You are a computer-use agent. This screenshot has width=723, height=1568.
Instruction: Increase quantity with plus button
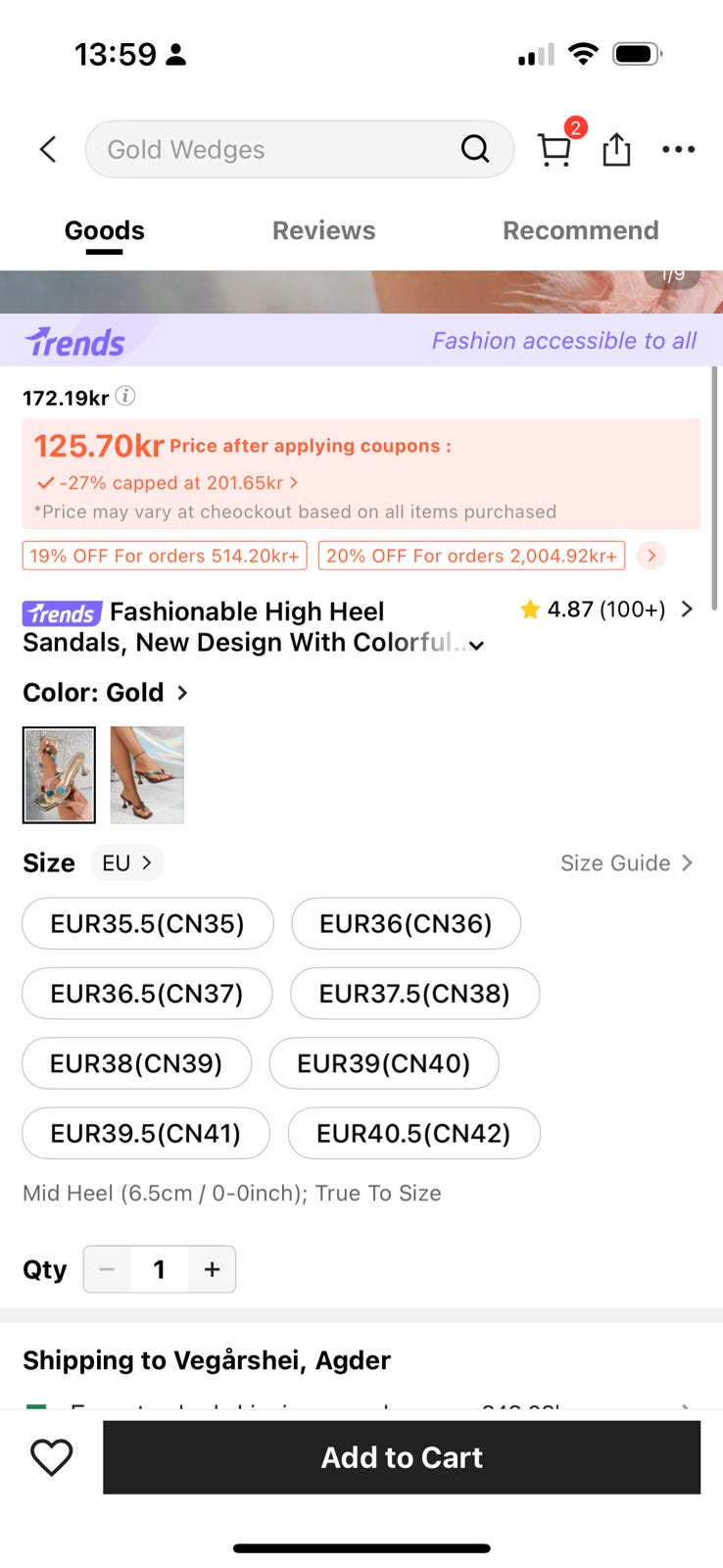212,1269
